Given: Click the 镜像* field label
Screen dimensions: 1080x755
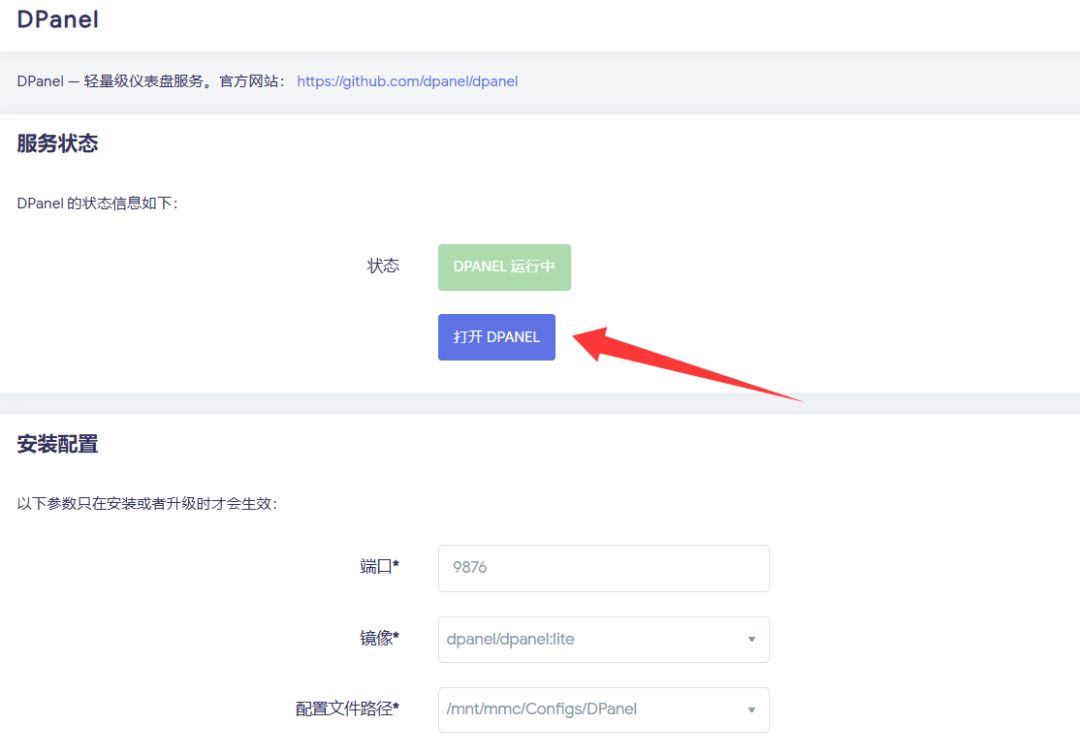Looking at the screenshot, I should pyautogui.click(x=379, y=638).
